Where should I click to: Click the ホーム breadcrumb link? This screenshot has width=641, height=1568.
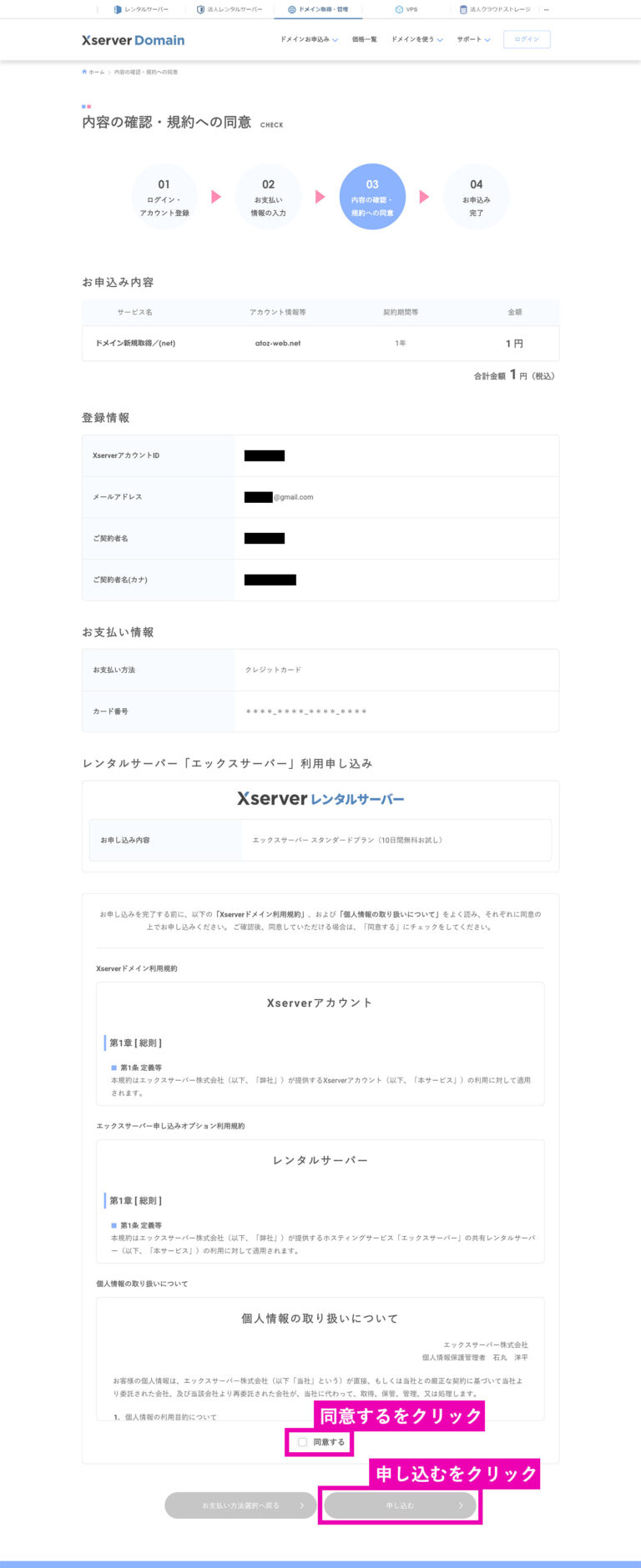97,72
